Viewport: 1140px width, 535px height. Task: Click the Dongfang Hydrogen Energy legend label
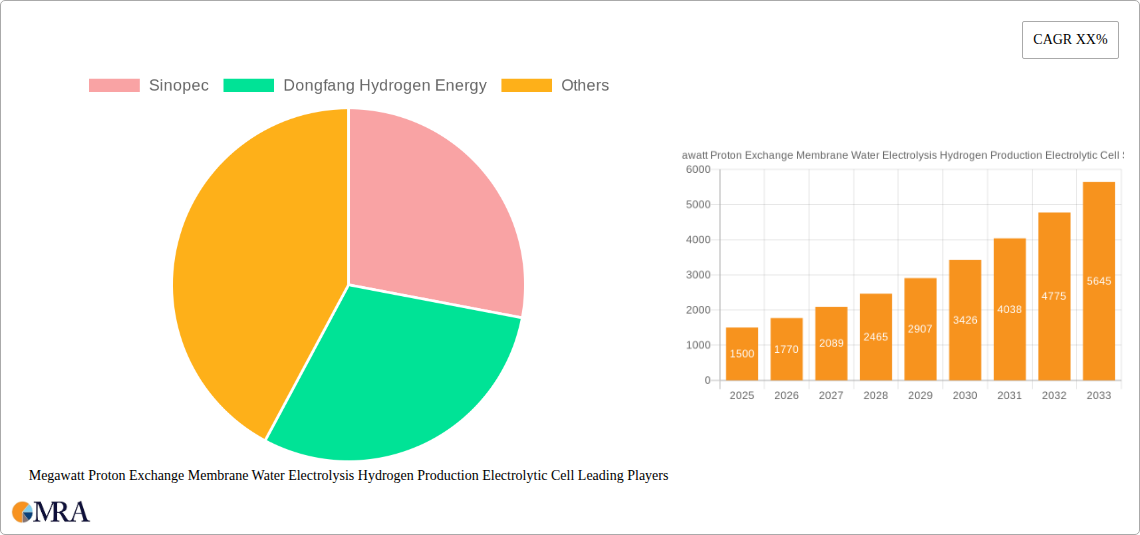tap(385, 86)
